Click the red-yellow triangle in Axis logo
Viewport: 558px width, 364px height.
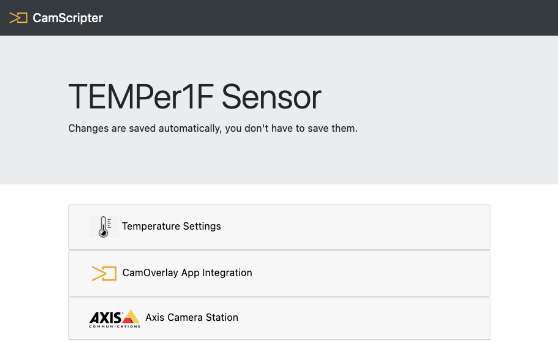tap(131, 316)
